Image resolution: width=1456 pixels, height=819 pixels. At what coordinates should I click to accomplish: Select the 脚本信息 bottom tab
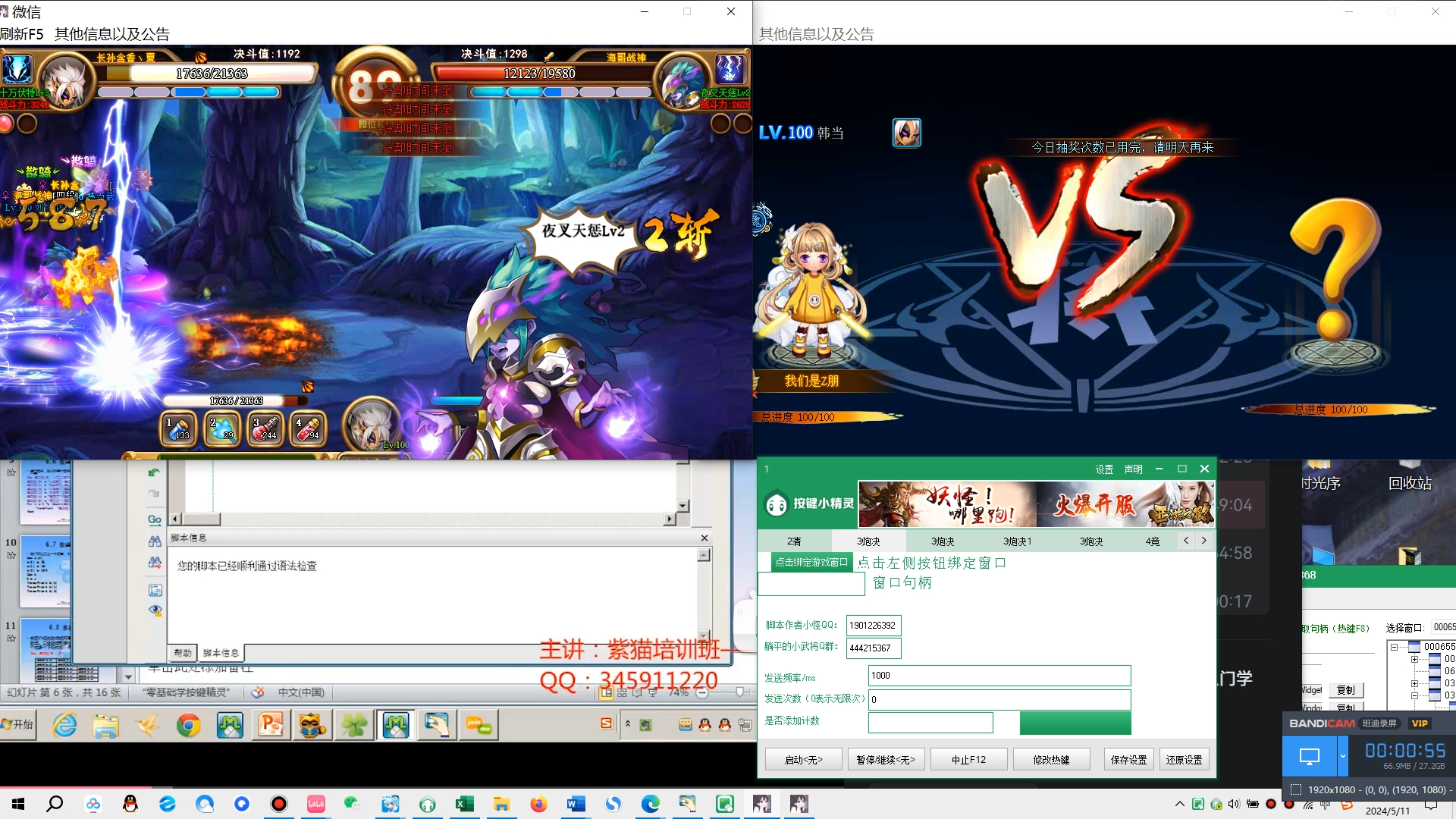click(221, 653)
